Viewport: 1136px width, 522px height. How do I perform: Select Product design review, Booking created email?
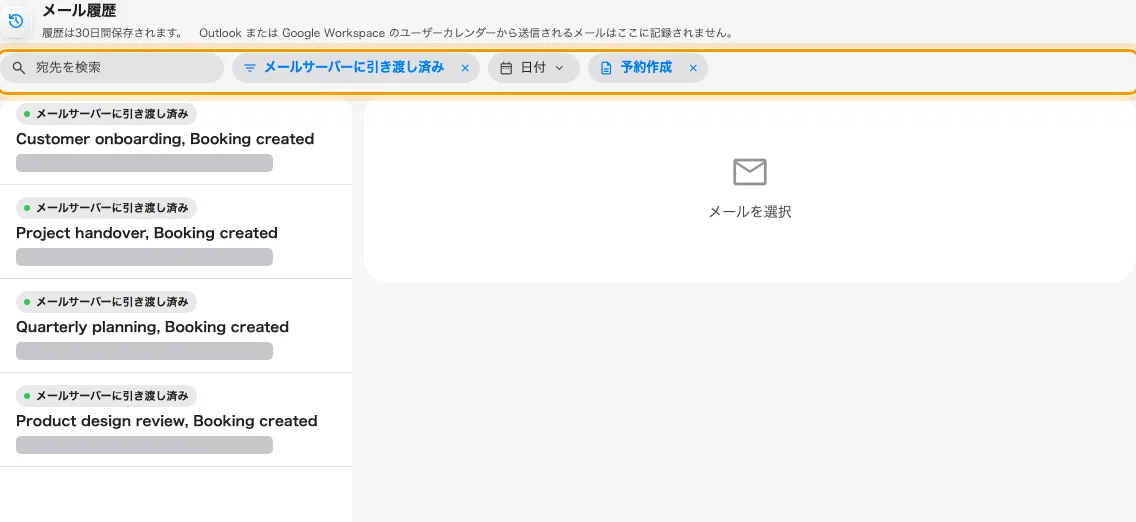point(176,420)
